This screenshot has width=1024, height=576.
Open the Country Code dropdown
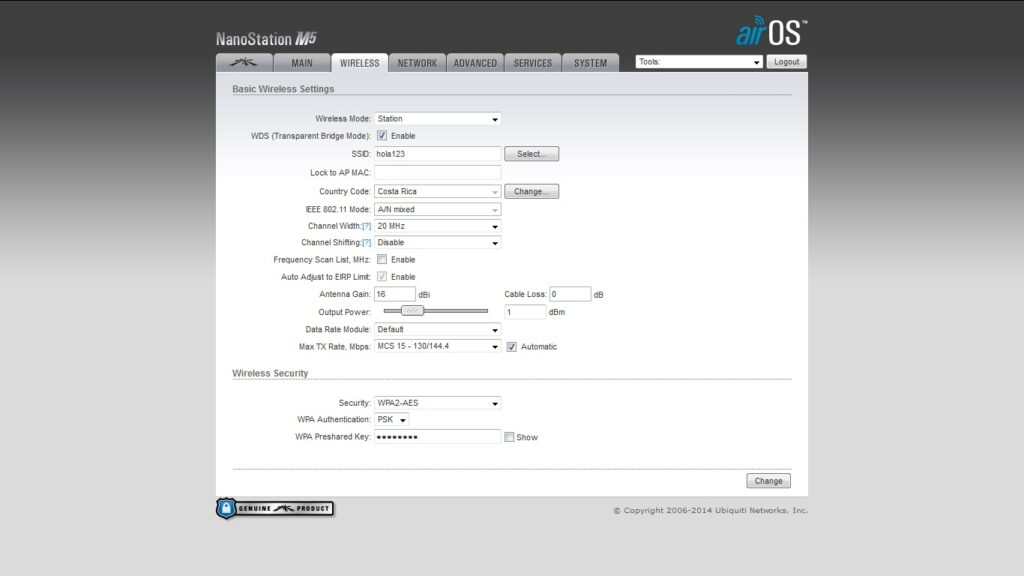[438, 191]
